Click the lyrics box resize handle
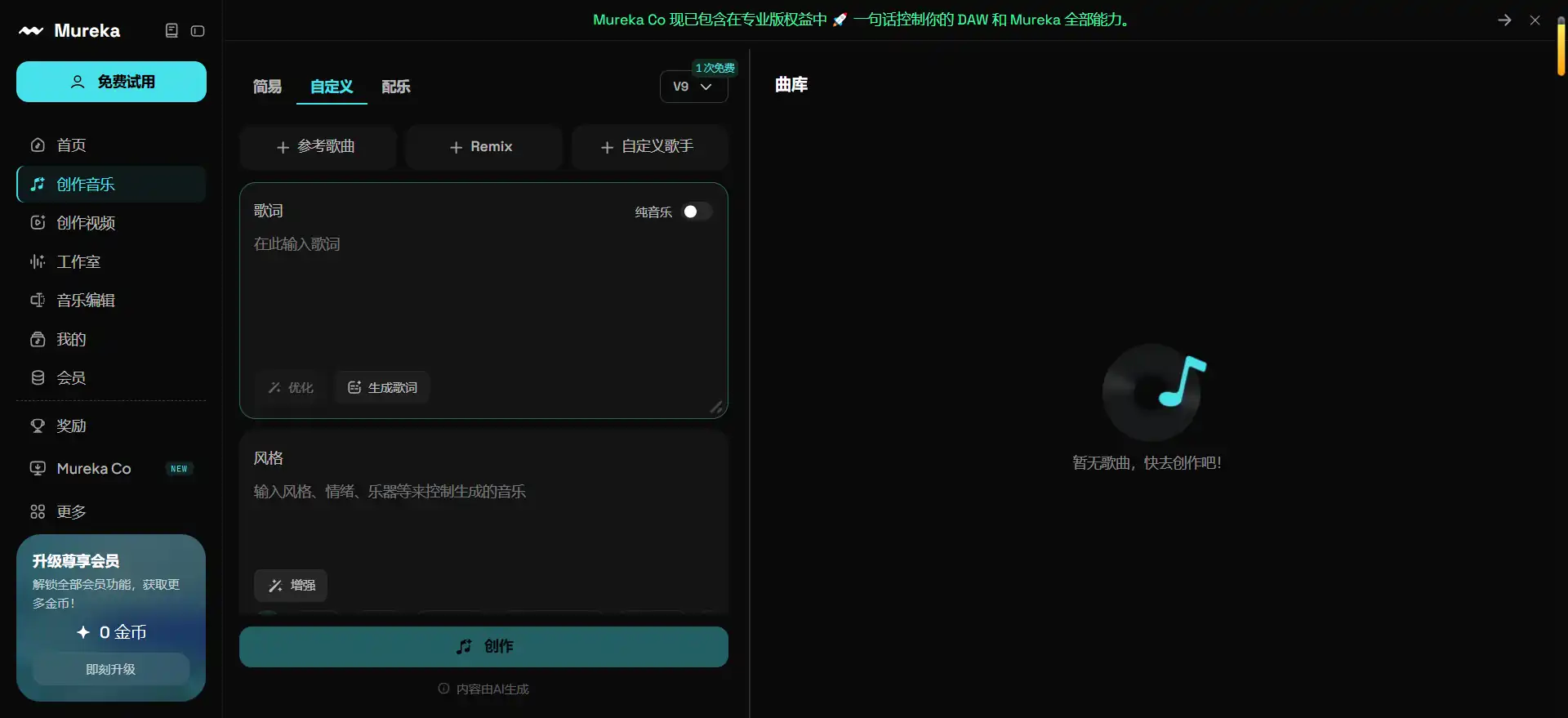Viewport: 1568px width, 718px height. (x=716, y=407)
